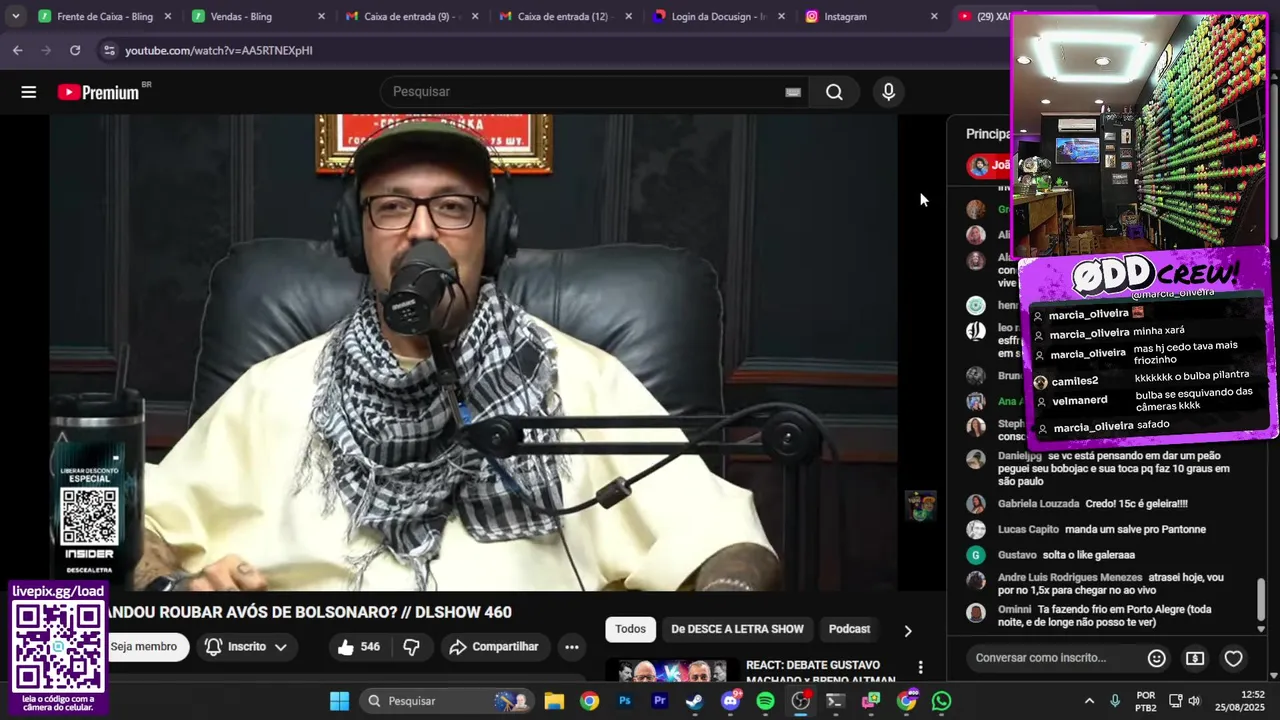Click the live chat scrollbar
The height and width of the screenshot is (720, 1280).
tap(1261, 600)
